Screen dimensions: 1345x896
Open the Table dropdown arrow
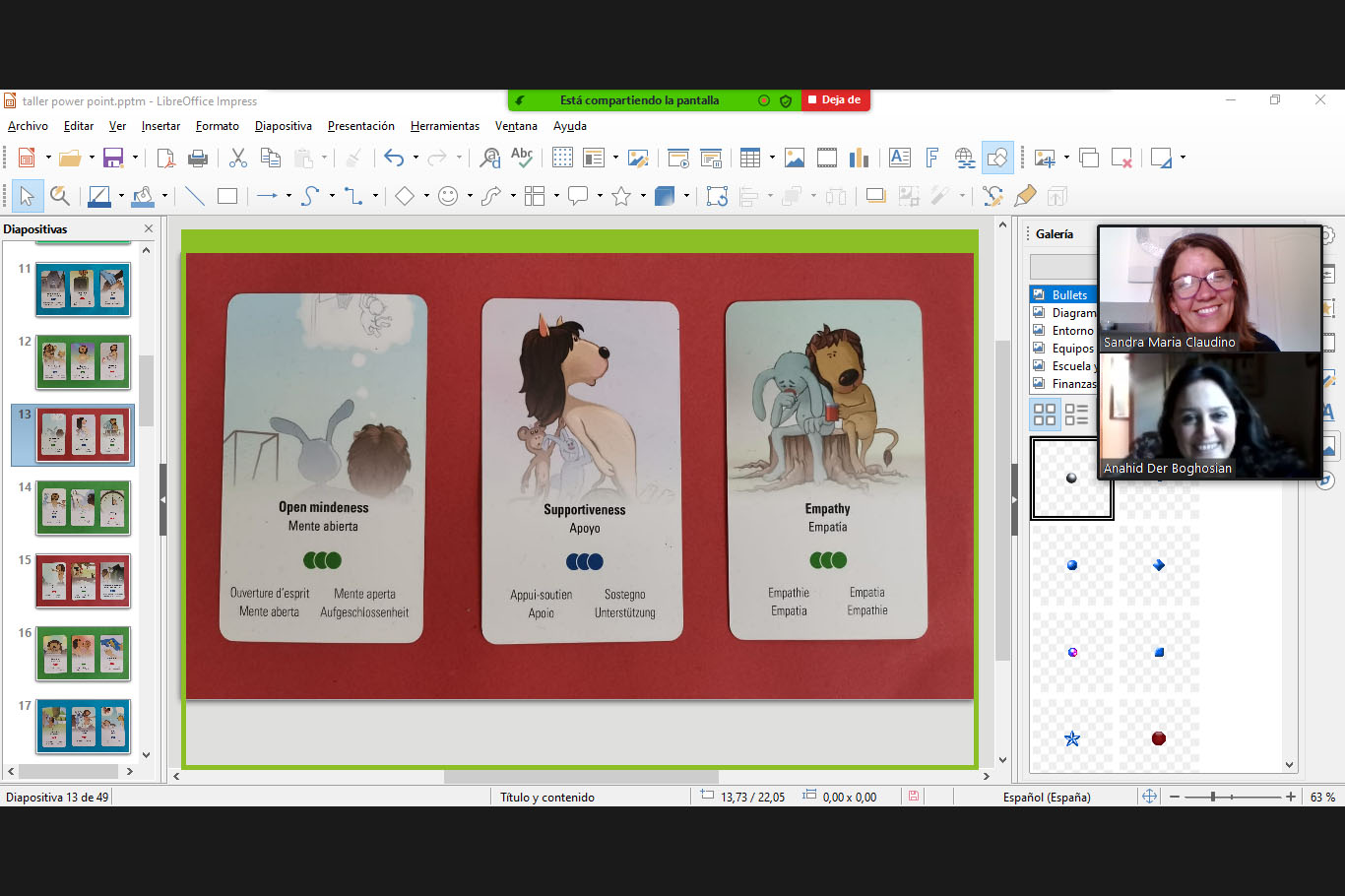point(772,158)
